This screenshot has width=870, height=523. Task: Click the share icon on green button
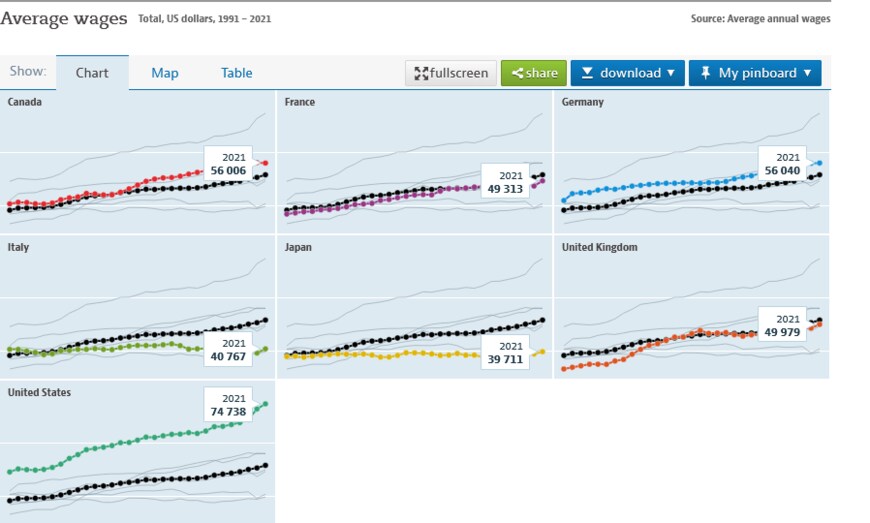coord(517,73)
